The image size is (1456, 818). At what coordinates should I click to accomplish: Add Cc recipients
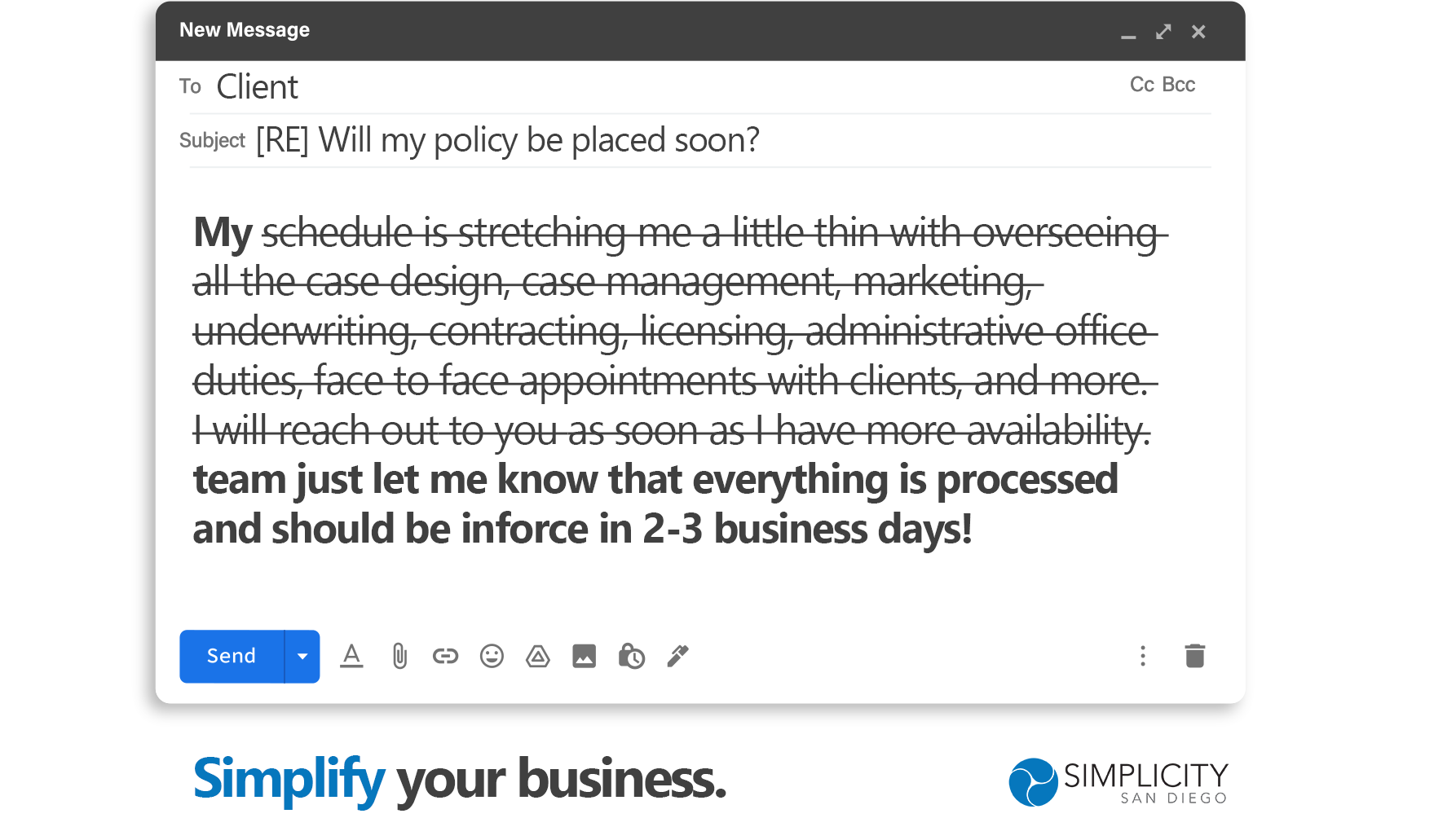[1141, 85]
